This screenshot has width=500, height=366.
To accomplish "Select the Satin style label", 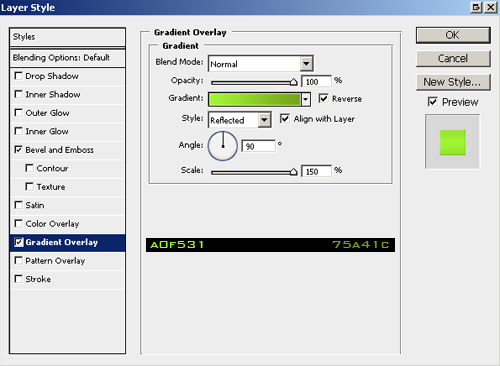I will click(x=35, y=205).
